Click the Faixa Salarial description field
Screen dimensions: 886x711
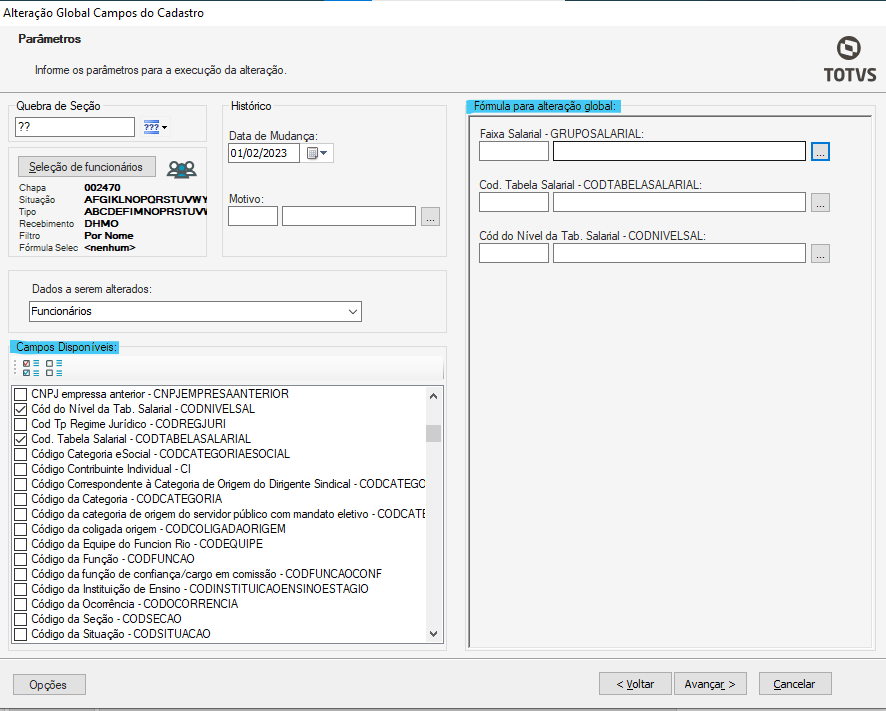click(x=678, y=152)
